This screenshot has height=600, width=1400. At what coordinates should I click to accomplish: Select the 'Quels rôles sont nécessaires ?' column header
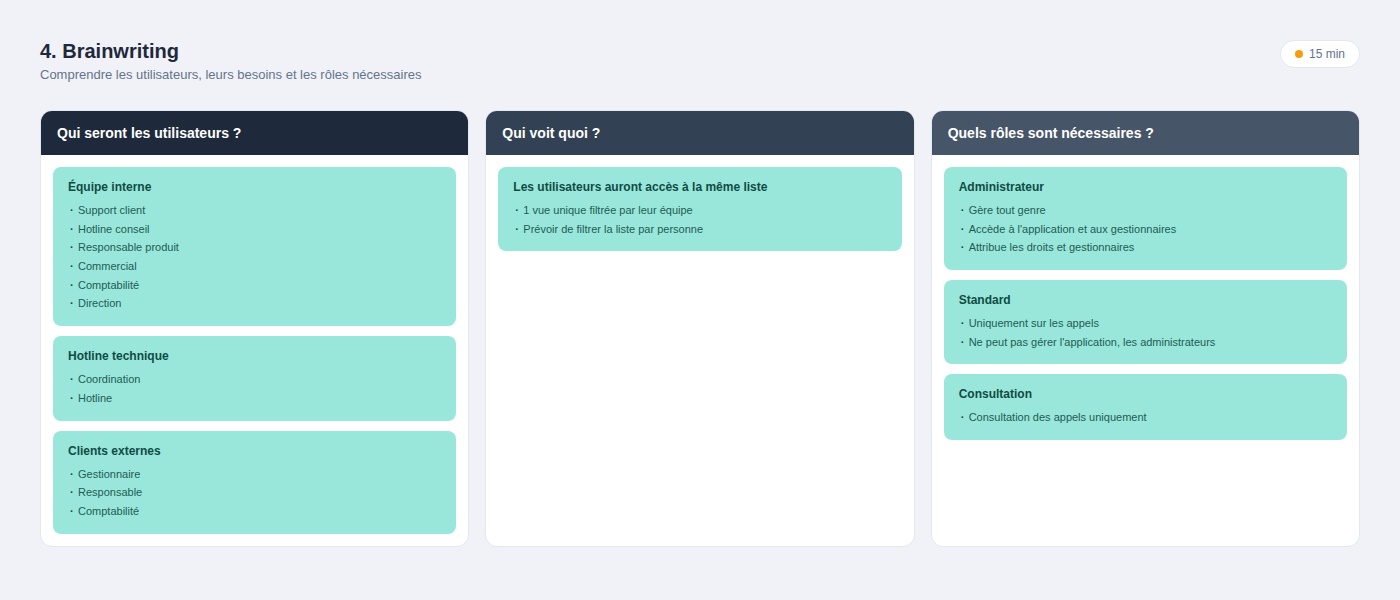point(1145,133)
